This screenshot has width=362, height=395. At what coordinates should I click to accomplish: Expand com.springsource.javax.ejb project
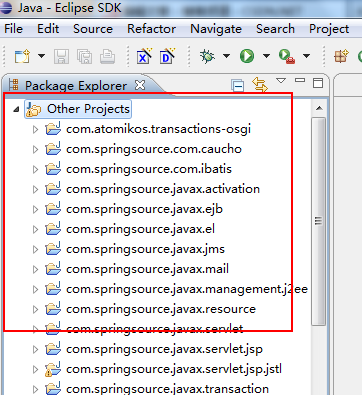[x=35, y=209]
